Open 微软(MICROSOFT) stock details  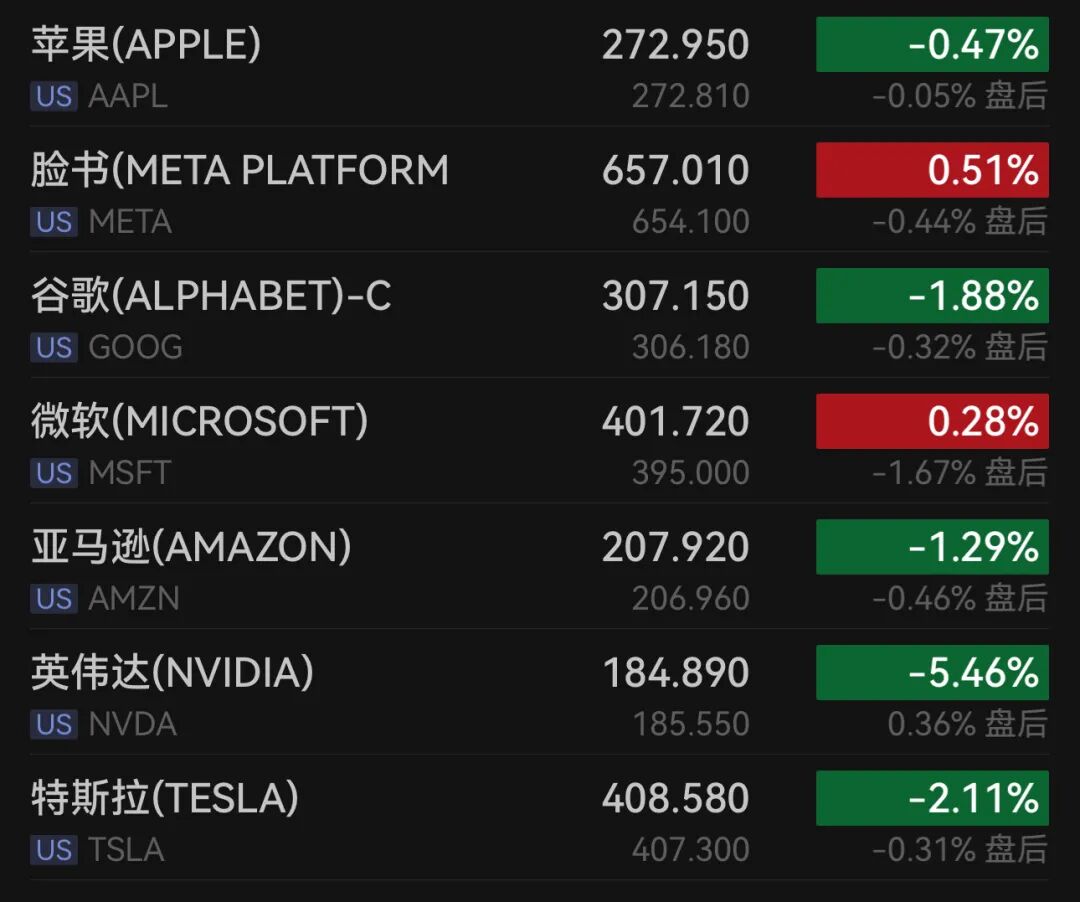coord(200,421)
